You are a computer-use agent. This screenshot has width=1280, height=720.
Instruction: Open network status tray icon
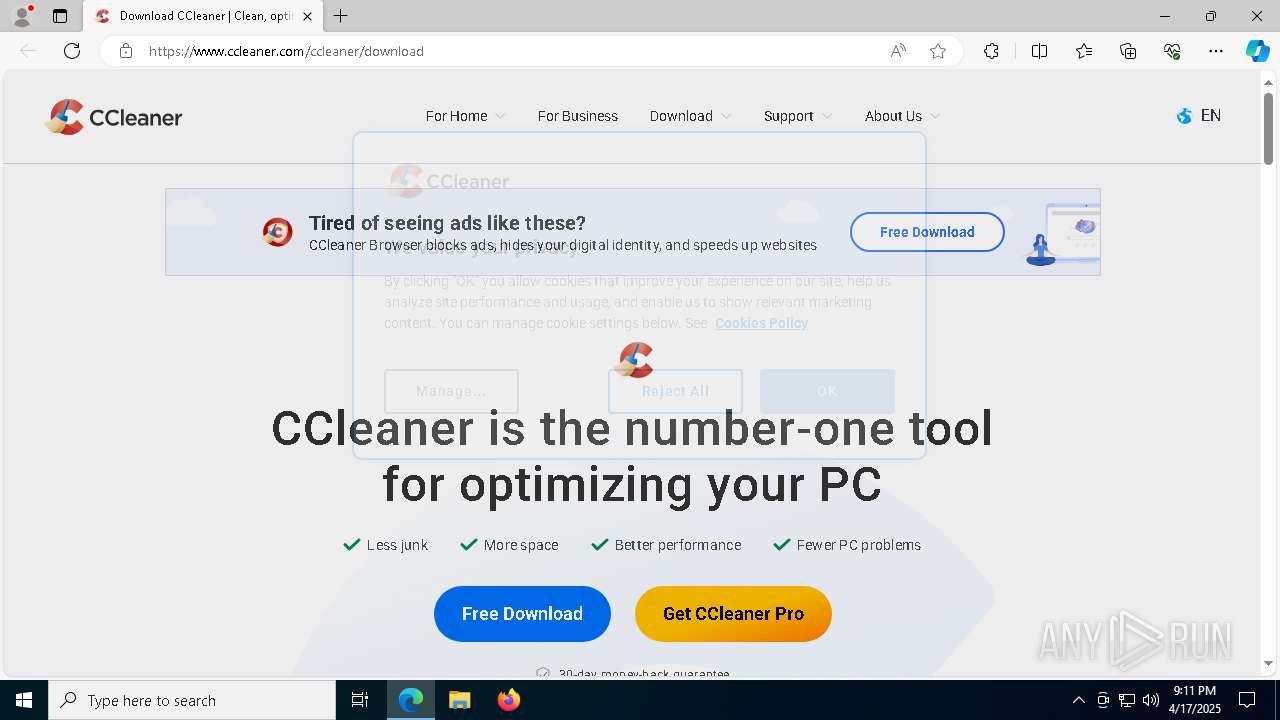pos(1127,700)
